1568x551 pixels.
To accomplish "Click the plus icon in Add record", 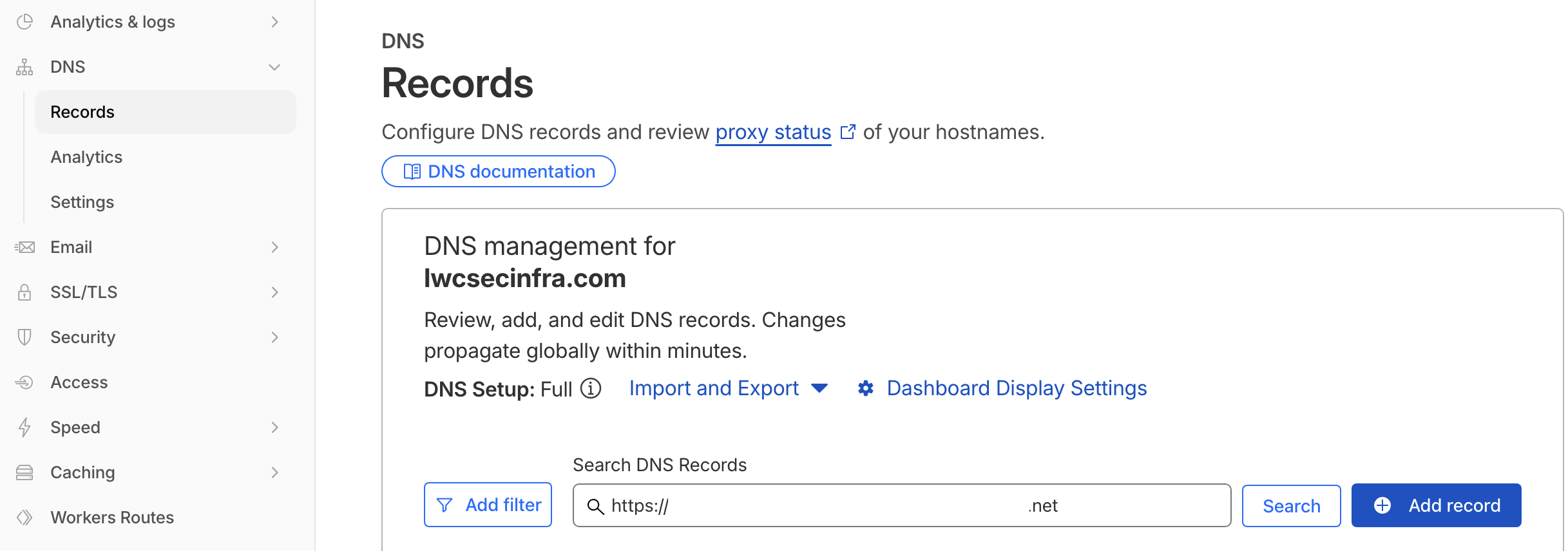I will [1382, 505].
